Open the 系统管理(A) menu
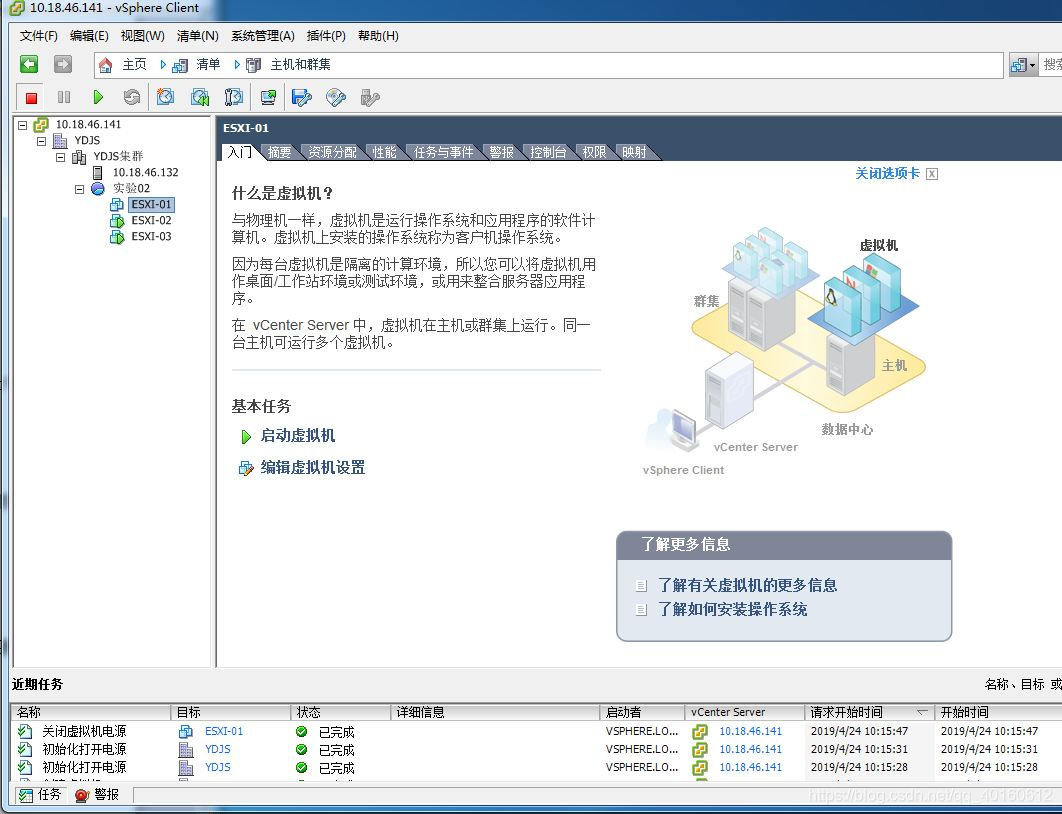 (x=262, y=36)
